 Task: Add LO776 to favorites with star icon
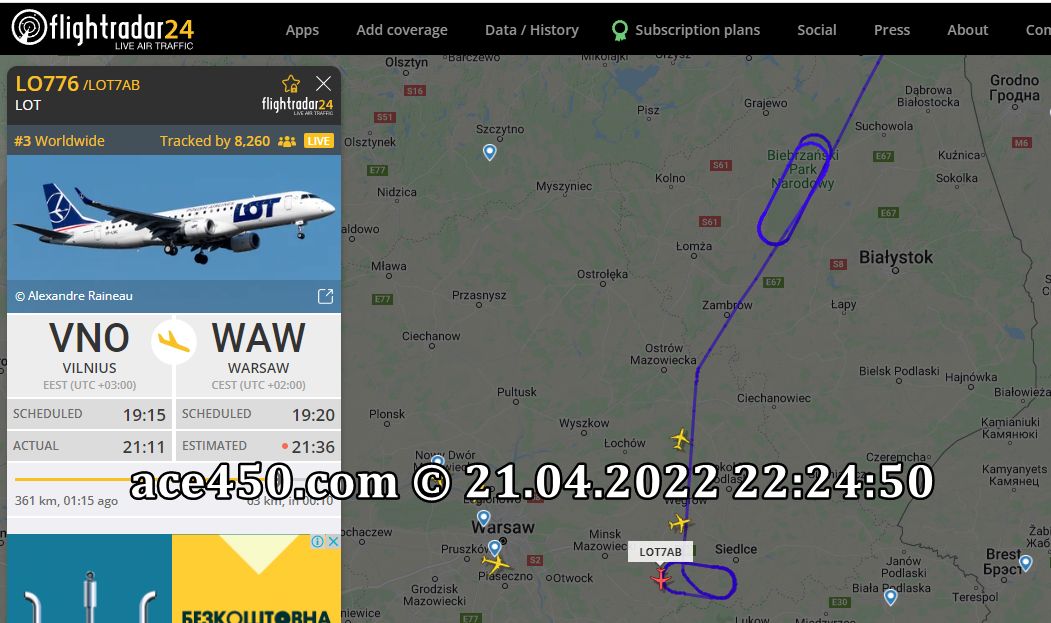coord(291,84)
